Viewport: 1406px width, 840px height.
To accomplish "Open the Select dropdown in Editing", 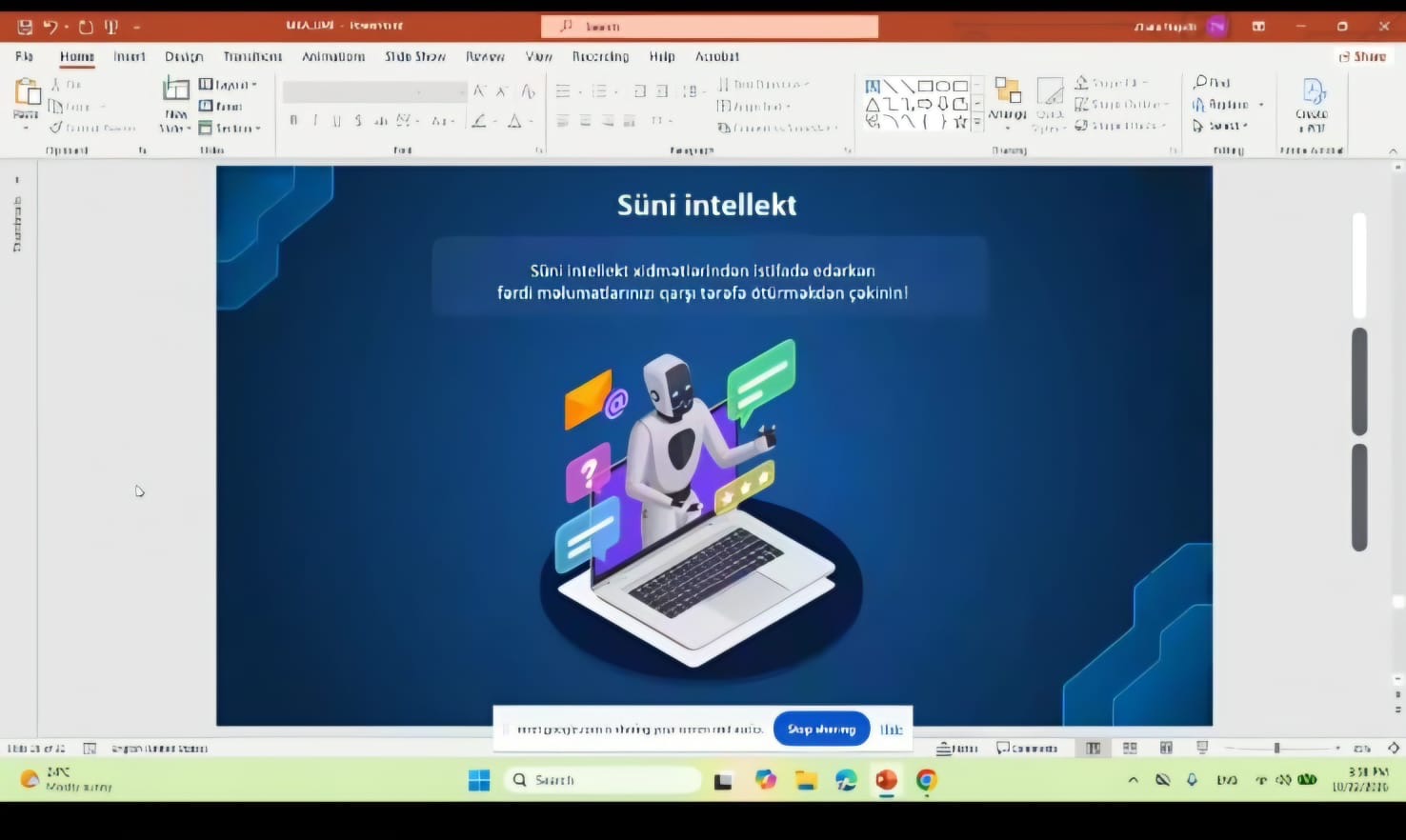I will point(1221,126).
